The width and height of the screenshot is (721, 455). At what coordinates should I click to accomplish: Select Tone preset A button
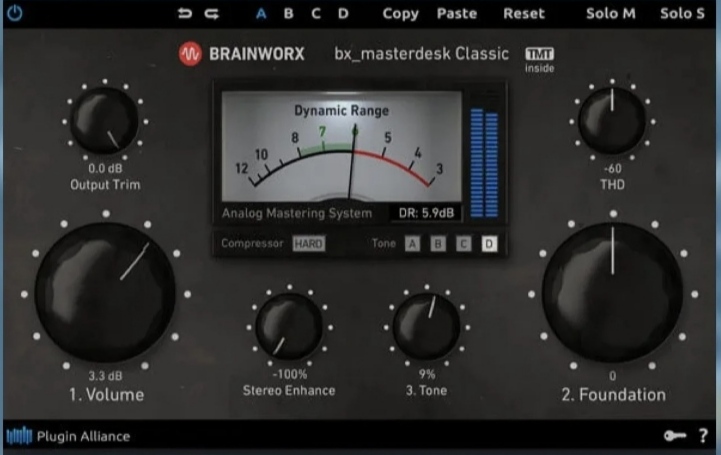click(x=412, y=244)
